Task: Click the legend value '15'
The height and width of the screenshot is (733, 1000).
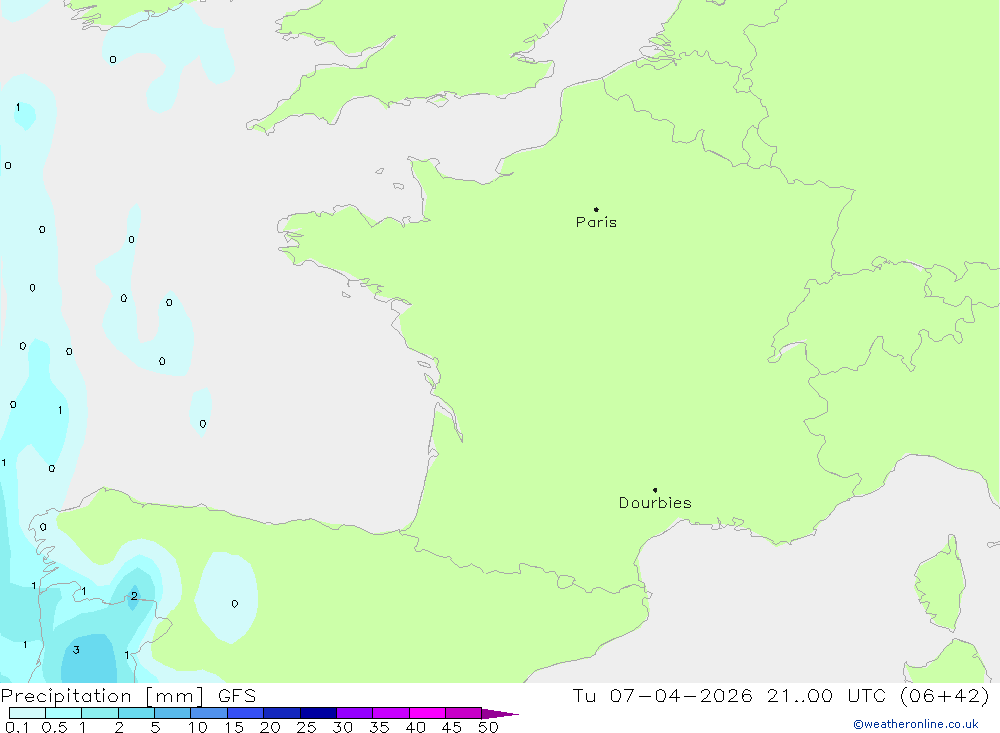Action: click(x=234, y=727)
